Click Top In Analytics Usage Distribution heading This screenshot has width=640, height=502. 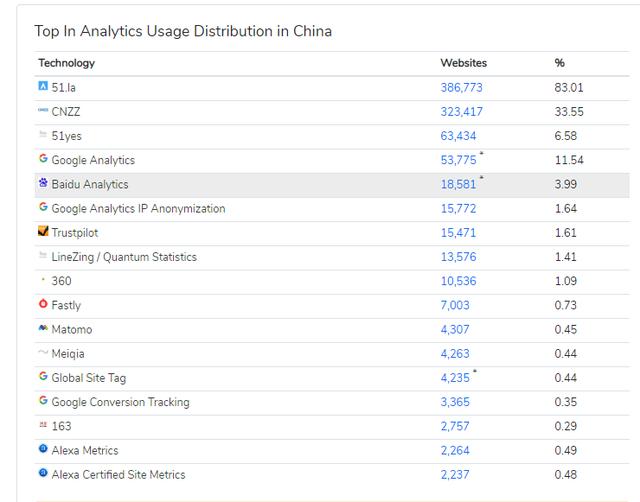coord(183,31)
